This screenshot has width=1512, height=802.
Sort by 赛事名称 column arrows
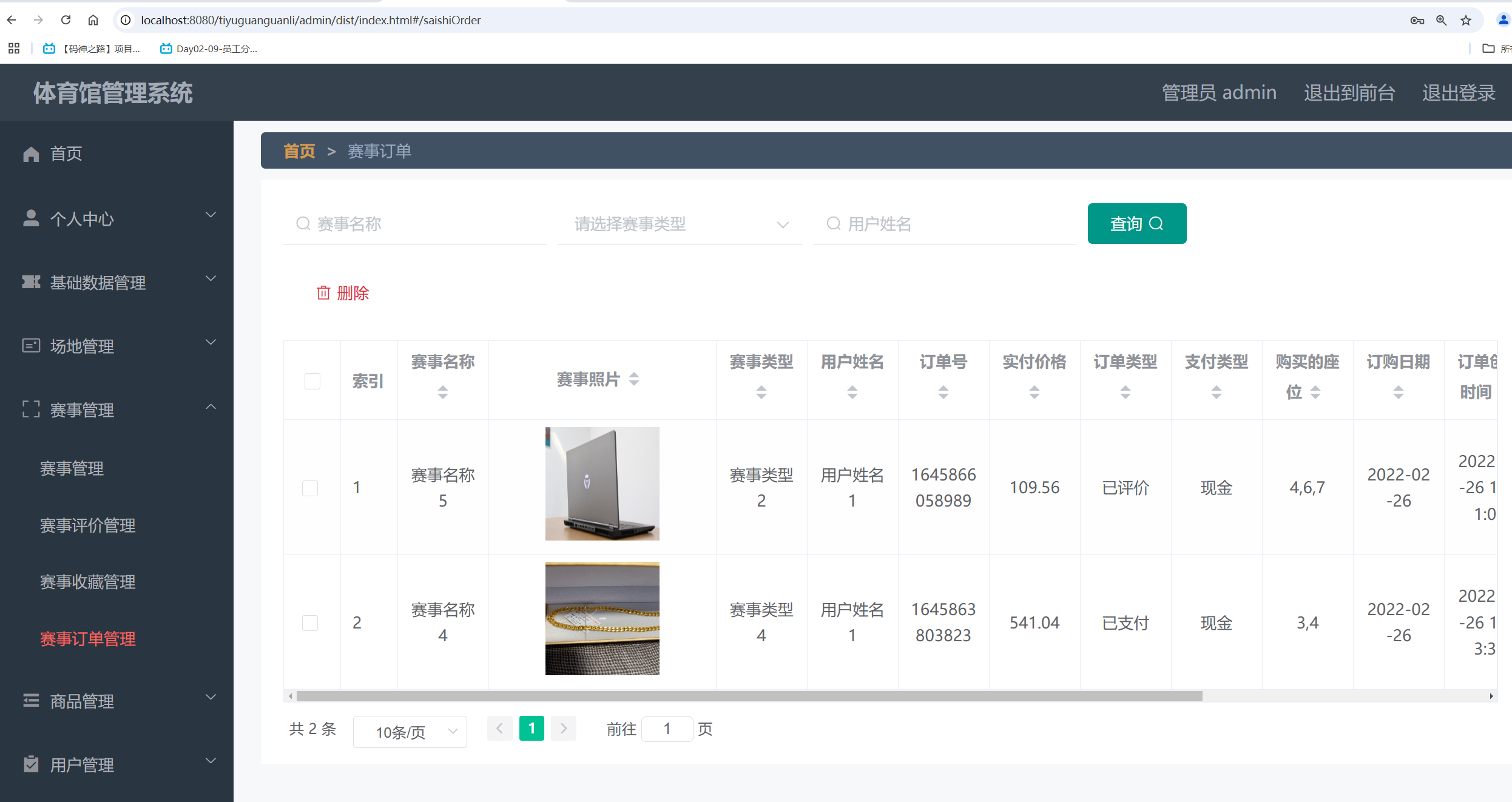[443, 392]
